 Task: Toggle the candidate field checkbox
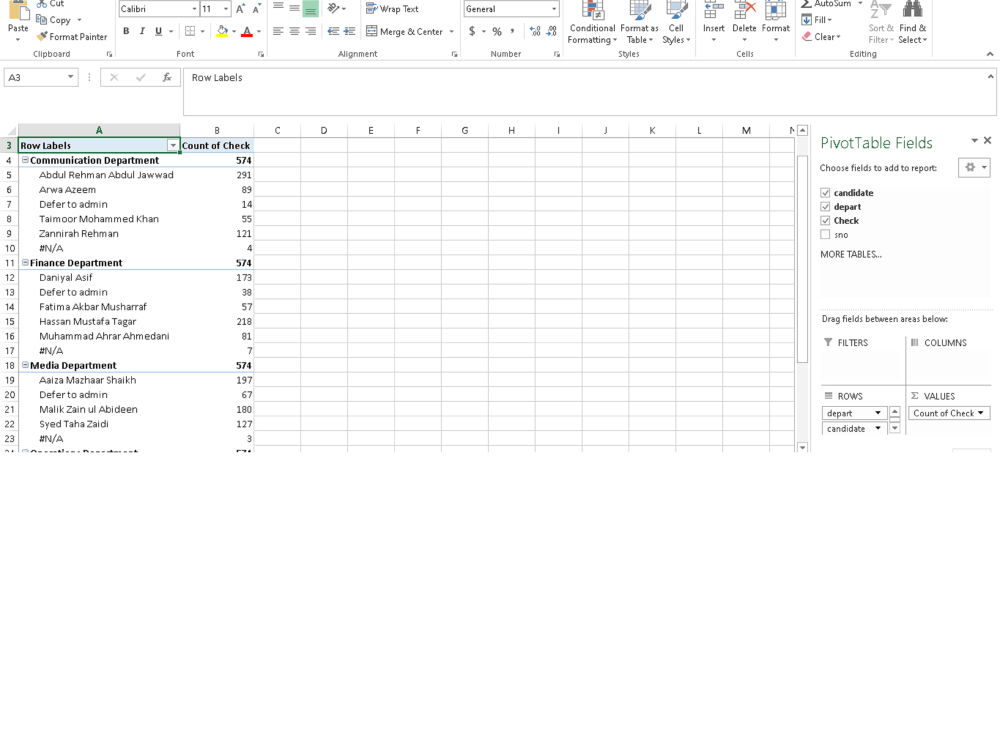[825, 193]
